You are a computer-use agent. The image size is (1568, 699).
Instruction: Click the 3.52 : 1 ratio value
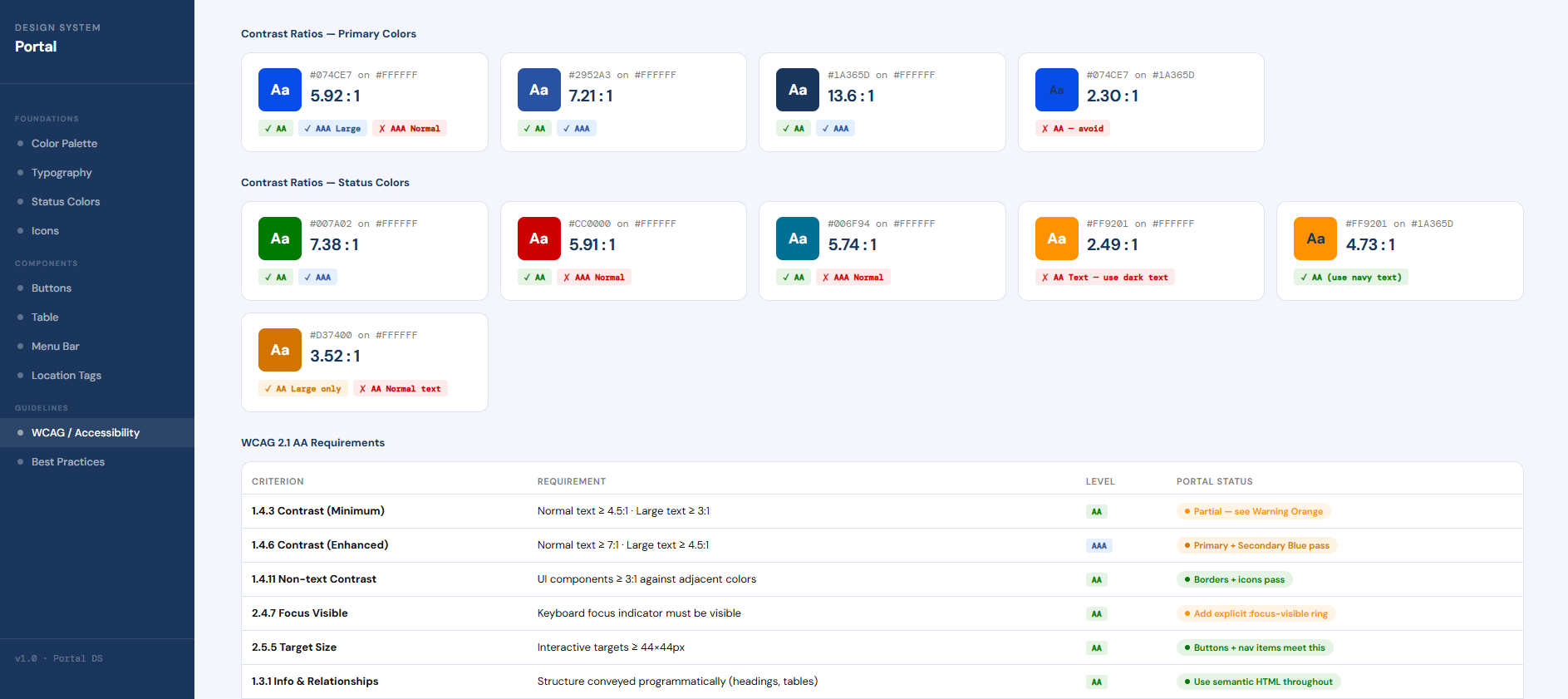coord(335,357)
